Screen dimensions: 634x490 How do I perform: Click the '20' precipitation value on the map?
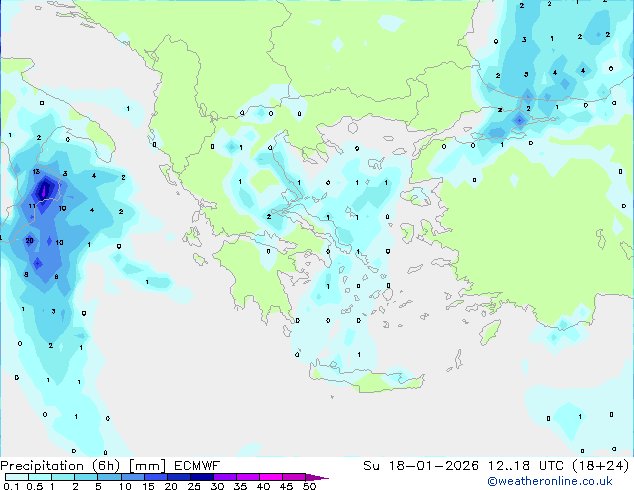(29, 241)
